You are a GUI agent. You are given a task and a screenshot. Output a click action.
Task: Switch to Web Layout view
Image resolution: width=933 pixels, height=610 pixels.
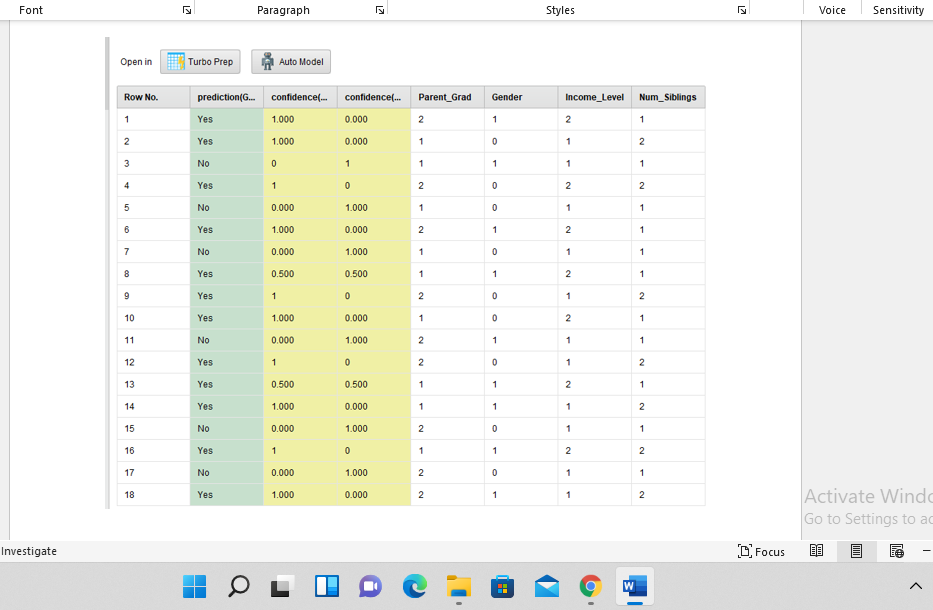[896, 551]
